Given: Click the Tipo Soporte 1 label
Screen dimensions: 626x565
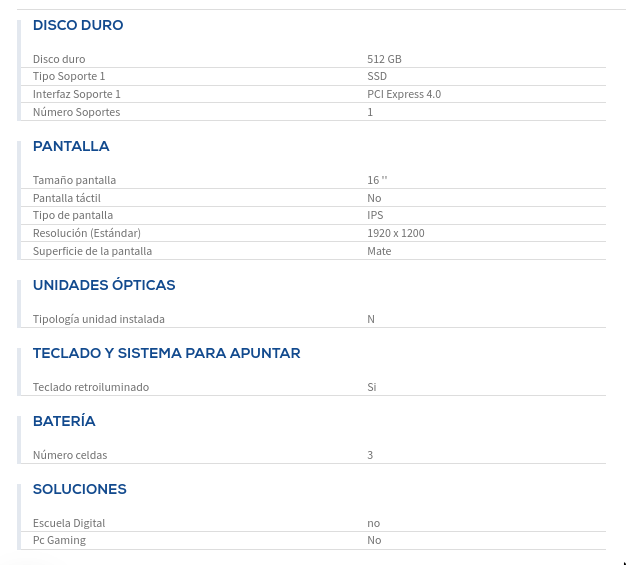Looking at the screenshot, I should pos(69,76).
